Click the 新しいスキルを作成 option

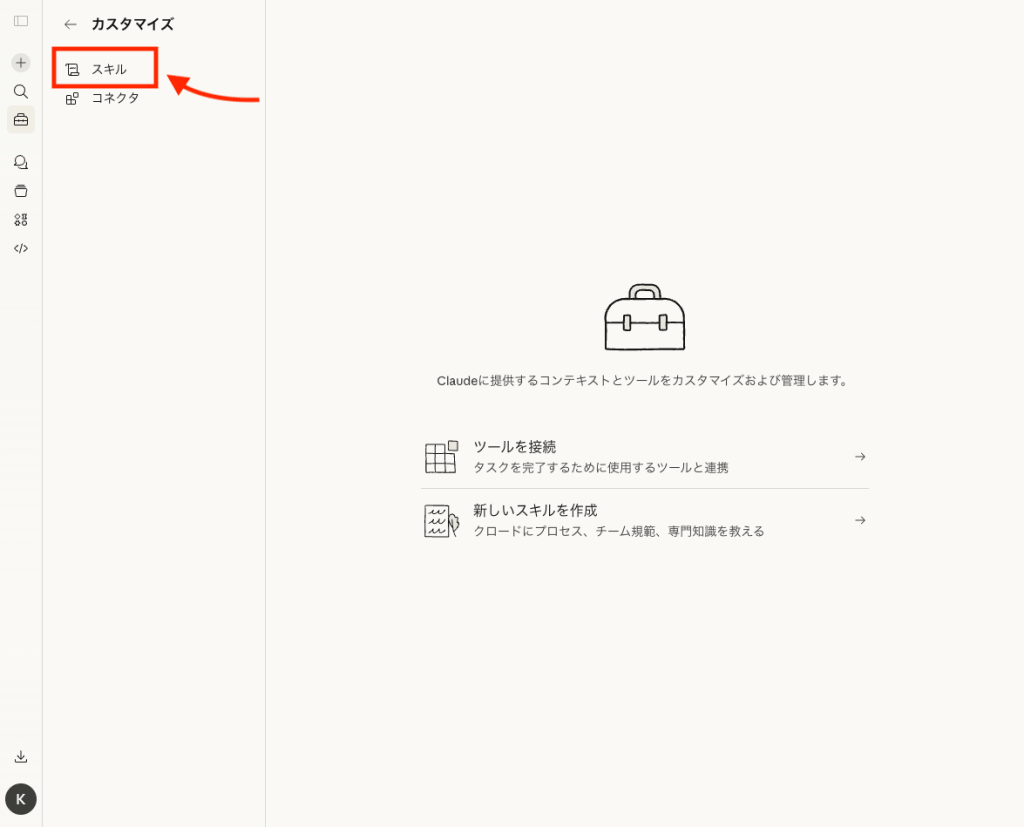[x=535, y=510]
